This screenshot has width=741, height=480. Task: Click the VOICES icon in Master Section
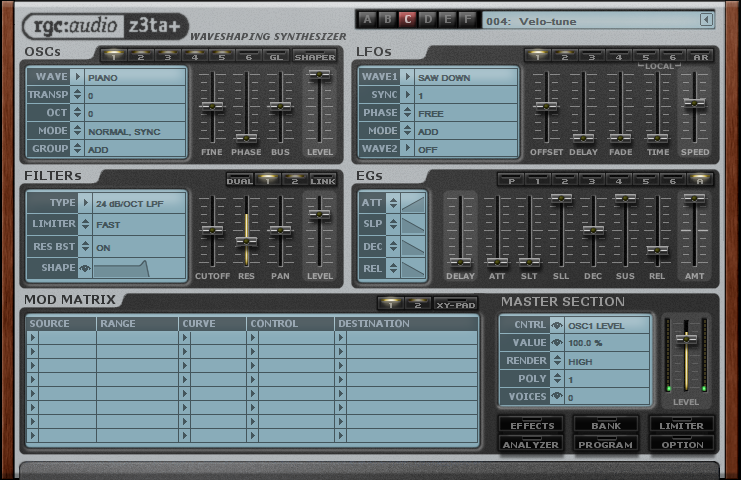point(557,397)
